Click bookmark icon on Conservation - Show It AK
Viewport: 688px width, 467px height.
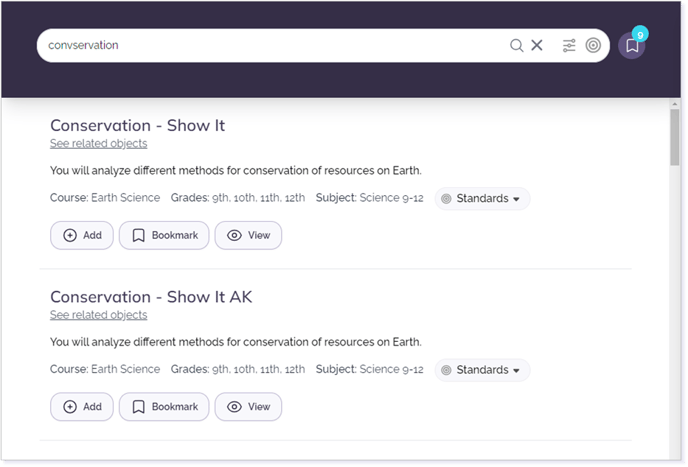click(138, 407)
